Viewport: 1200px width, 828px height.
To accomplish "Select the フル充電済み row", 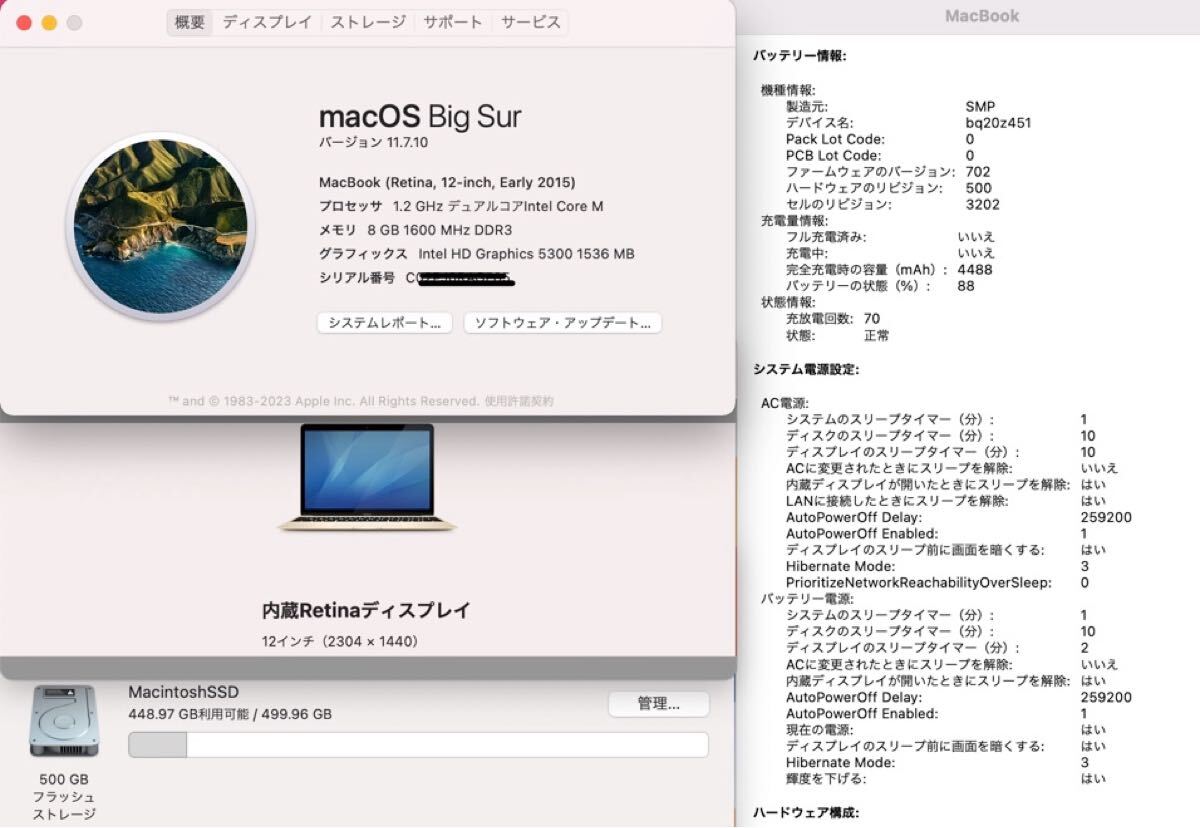I will pyautogui.click(x=890, y=237).
